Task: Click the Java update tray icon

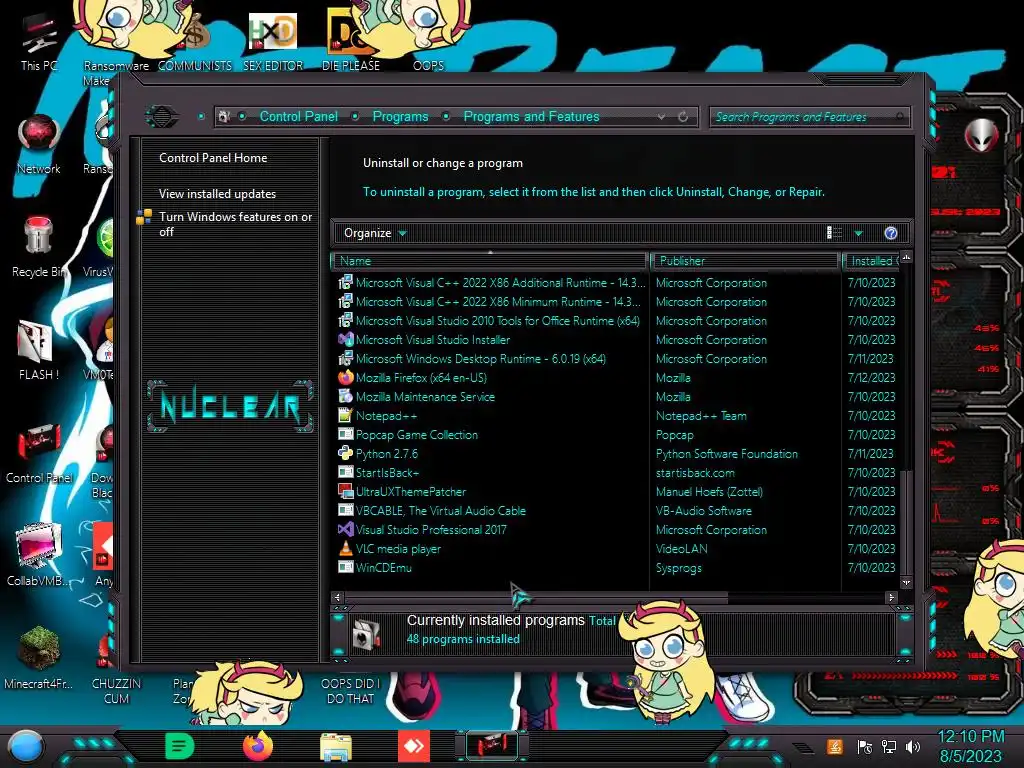Action: [x=834, y=746]
